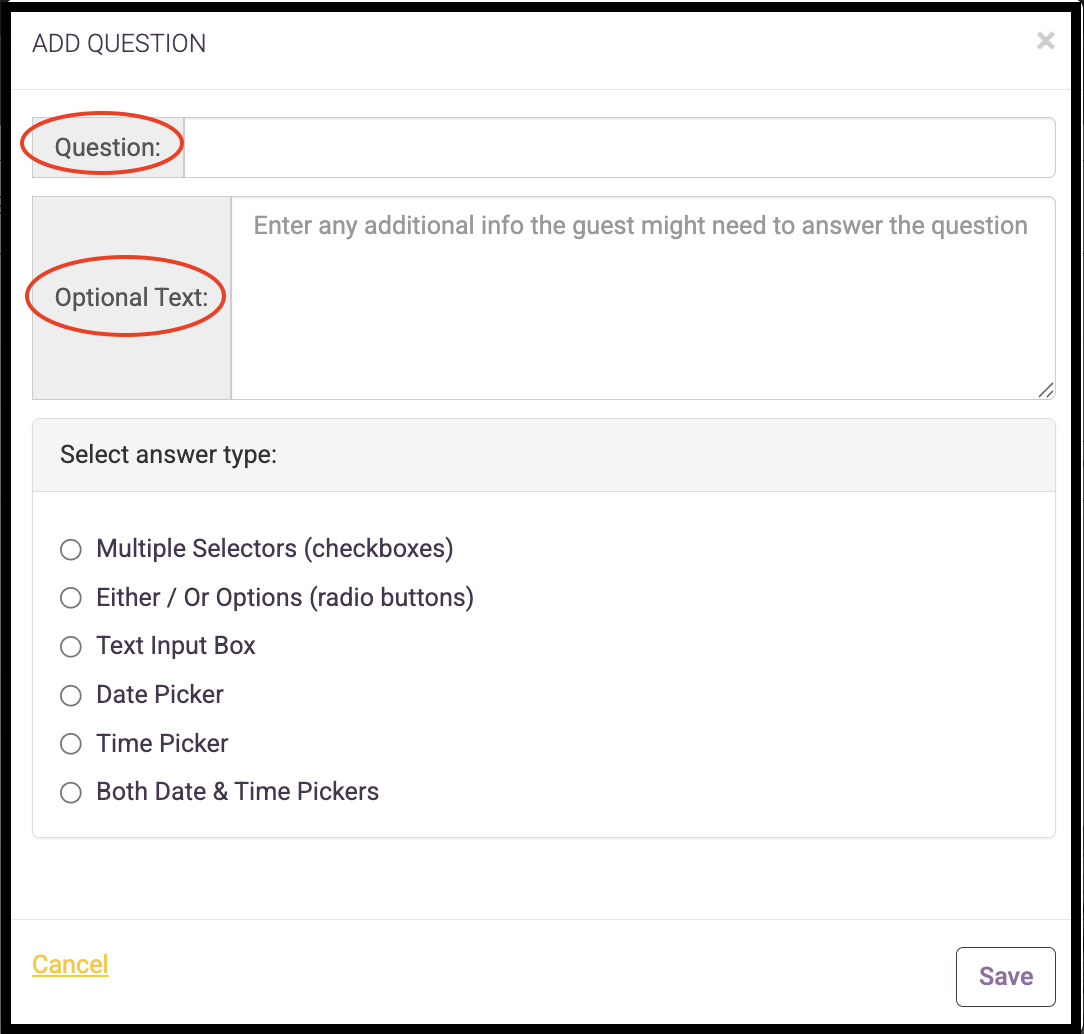The image size is (1084, 1034).
Task: Click the Optional Text label
Action: tap(131, 298)
